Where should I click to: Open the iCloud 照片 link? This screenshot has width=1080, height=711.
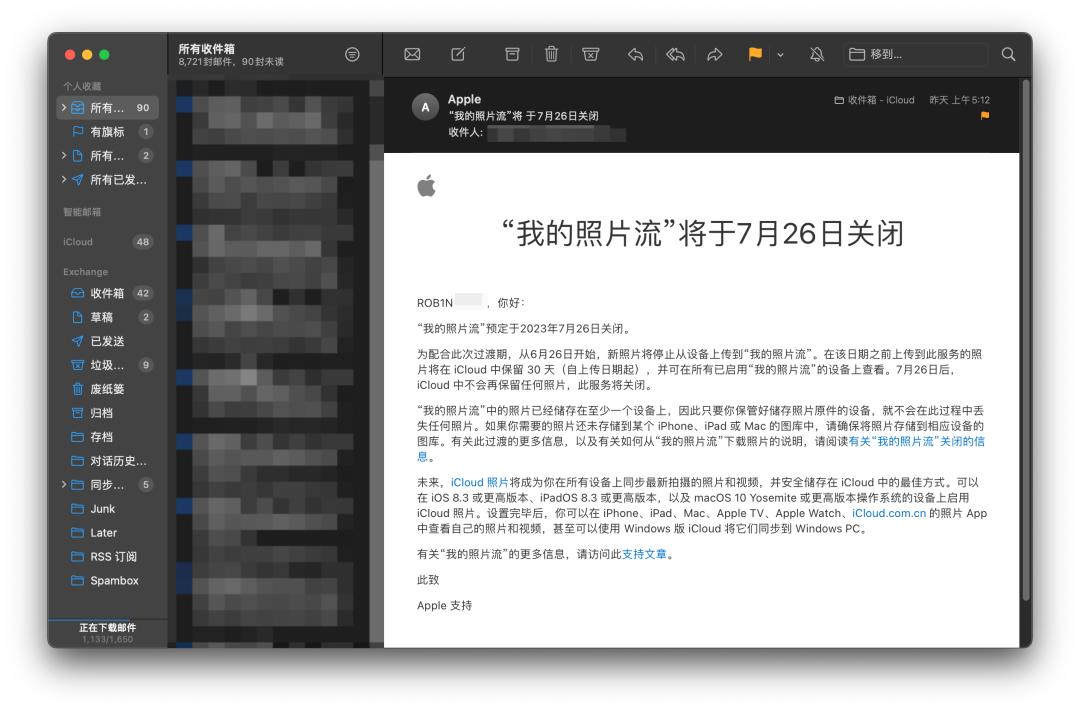click(x=479, y=482)
